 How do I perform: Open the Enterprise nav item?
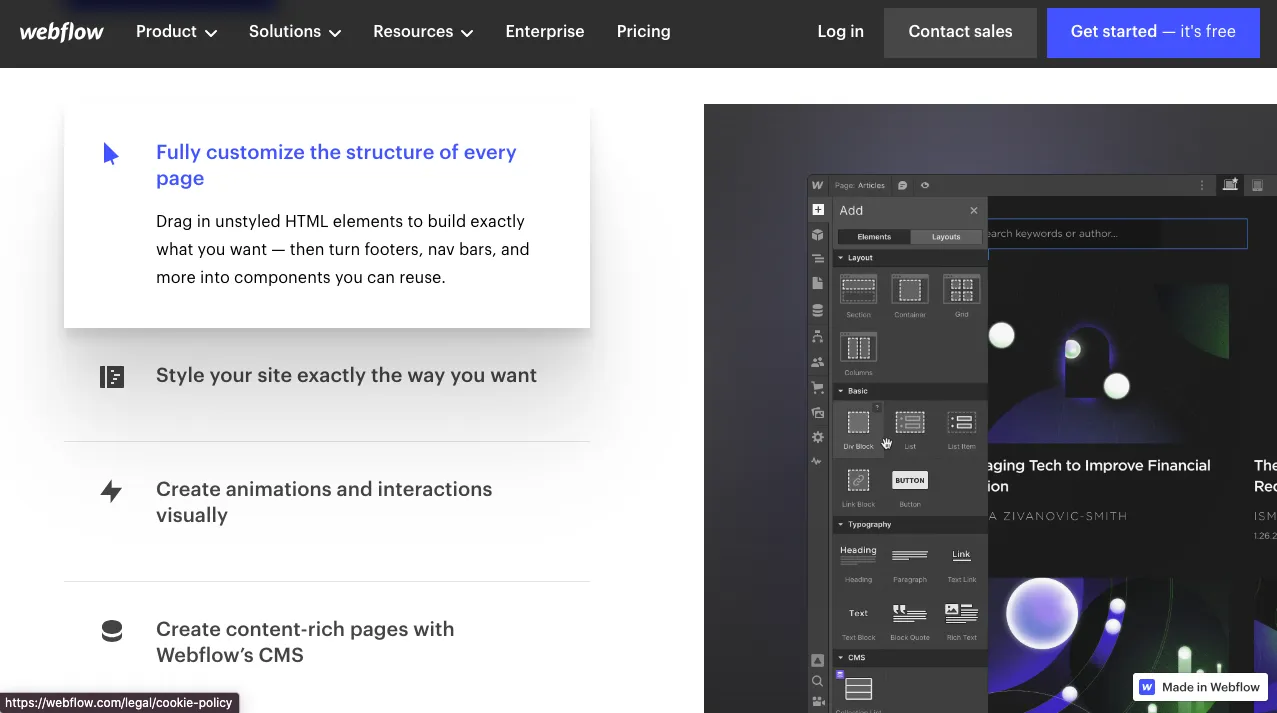(x=545, y=32)
